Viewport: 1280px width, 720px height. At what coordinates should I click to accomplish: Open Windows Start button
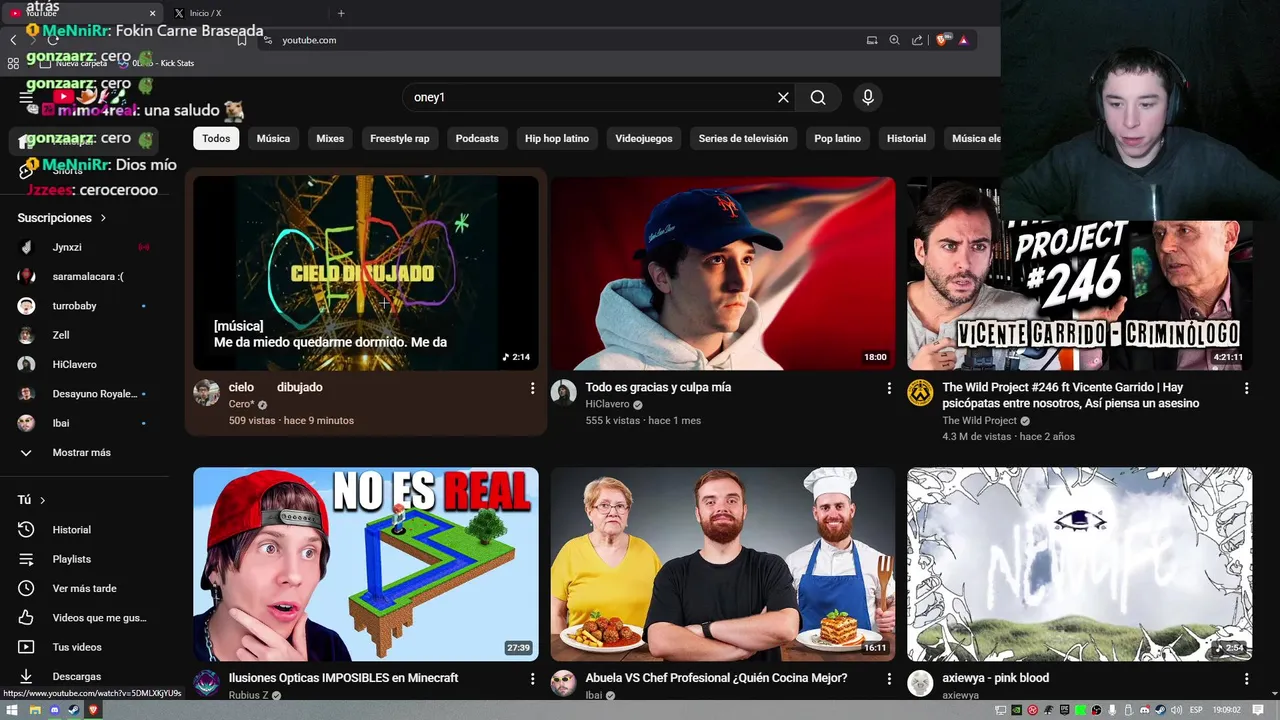12,710
